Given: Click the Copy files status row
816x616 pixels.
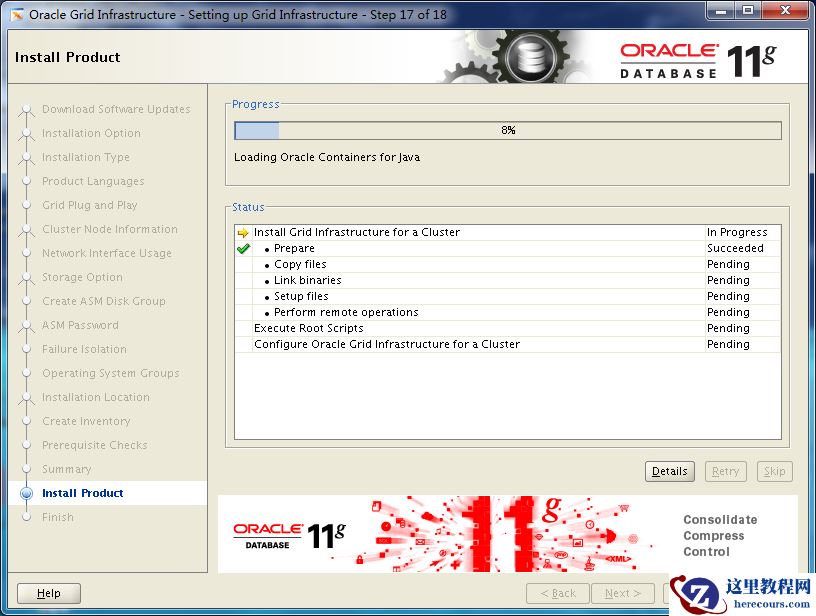Looking at the screenshot, I should point(508,265).
